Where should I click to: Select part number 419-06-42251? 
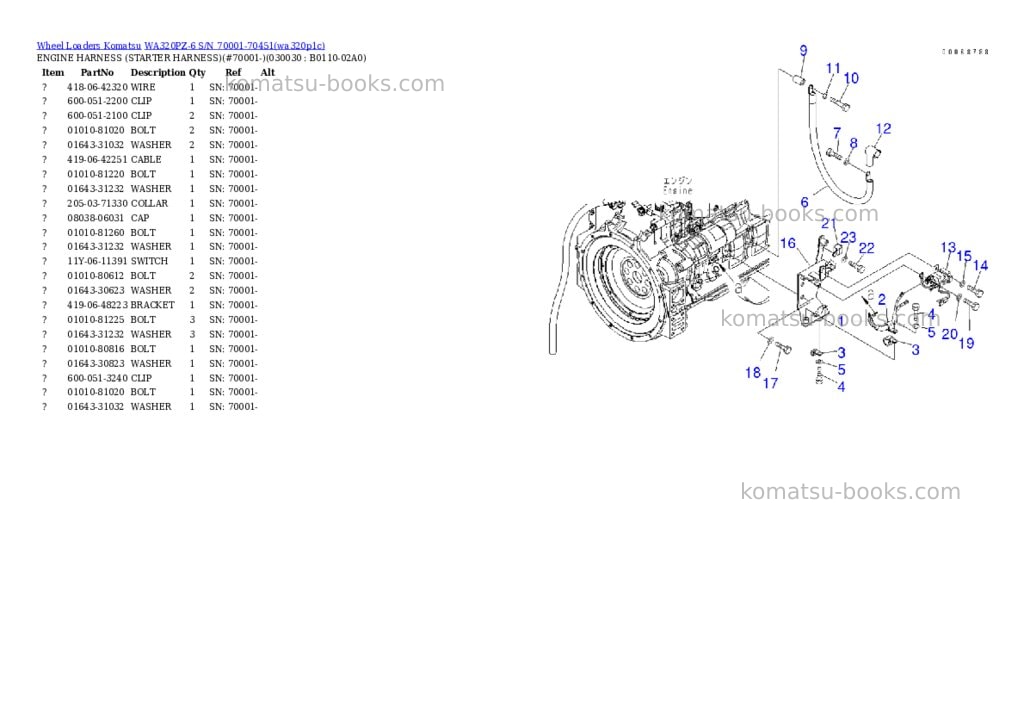click(97, 159)
